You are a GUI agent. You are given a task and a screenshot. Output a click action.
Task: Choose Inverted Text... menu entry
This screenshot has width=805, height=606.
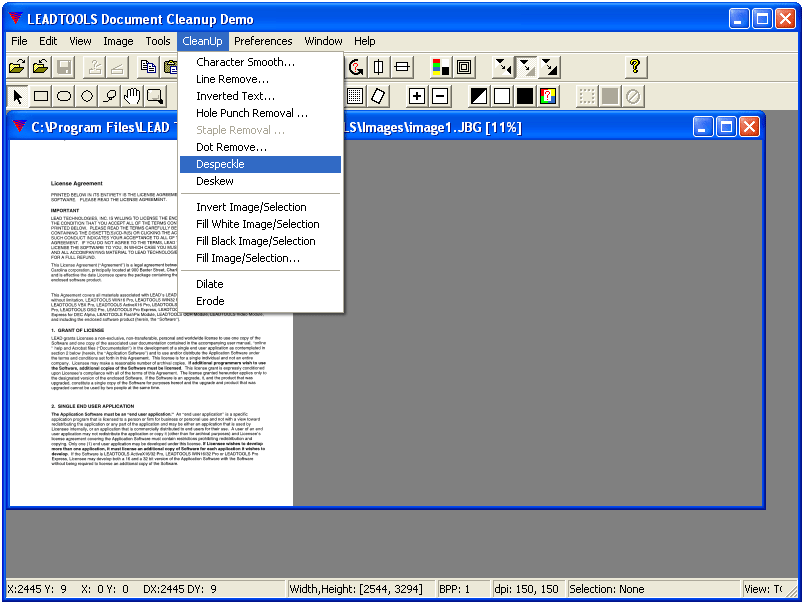pos(260,96)
